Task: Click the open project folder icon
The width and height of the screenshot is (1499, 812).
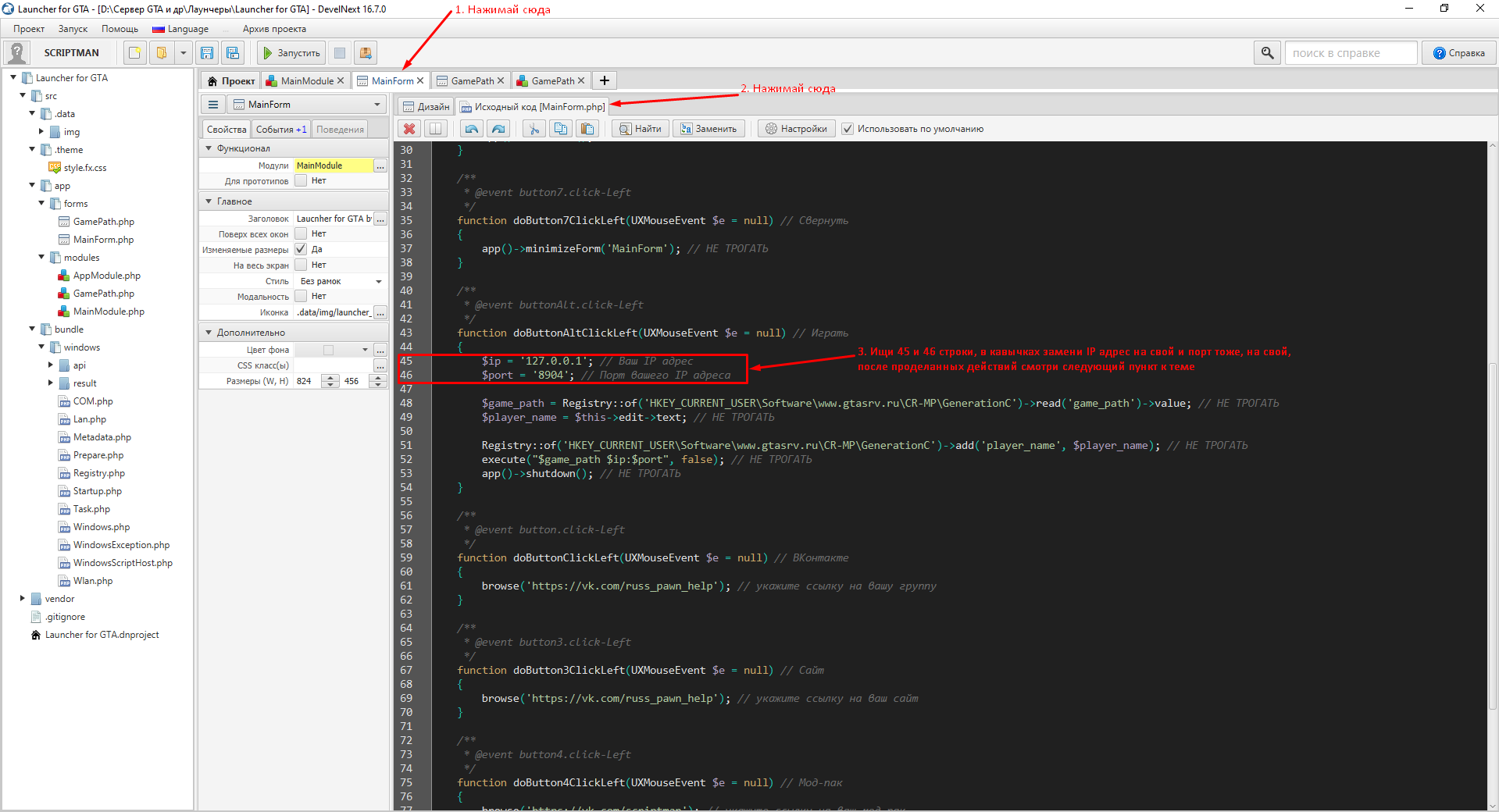Action: point(162,53)
